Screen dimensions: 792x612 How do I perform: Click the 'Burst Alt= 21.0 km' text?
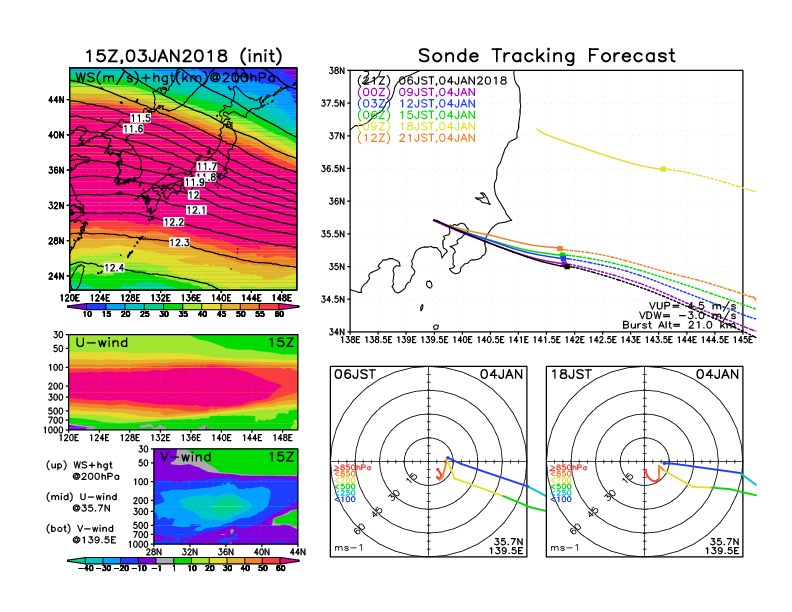[x=679, y=325]
